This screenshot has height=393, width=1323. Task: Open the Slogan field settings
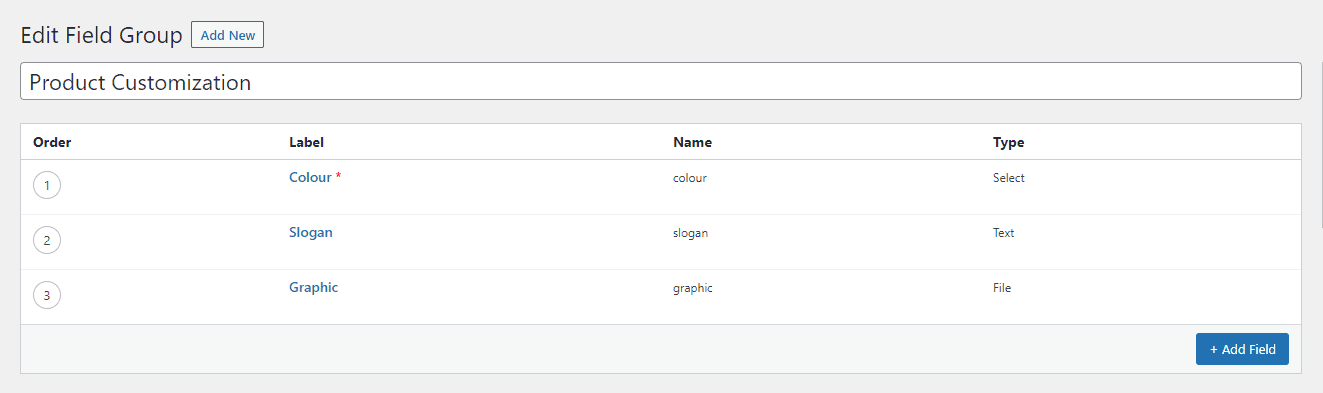coord(311,232)
